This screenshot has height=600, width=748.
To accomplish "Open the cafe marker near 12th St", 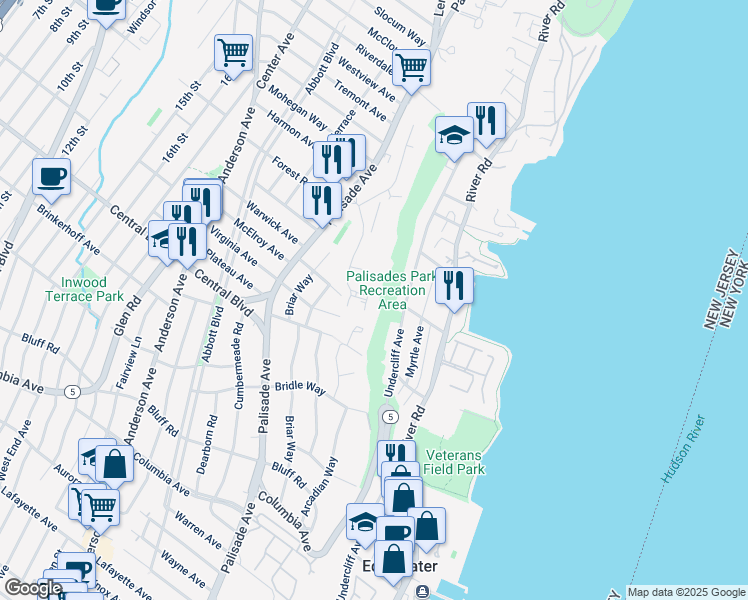I will 52,177.
